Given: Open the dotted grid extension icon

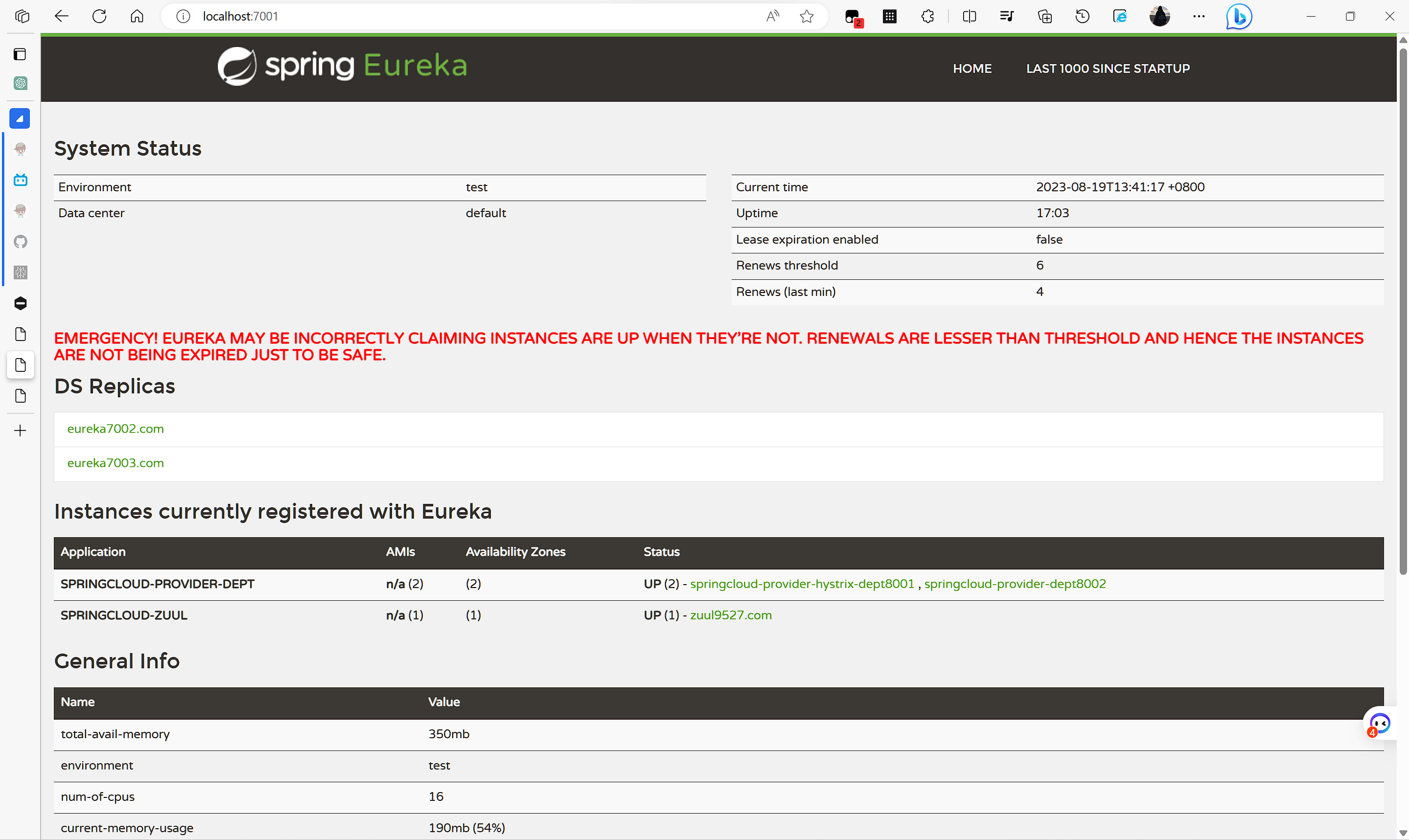Looking at the screenshot, I should 890,17.
